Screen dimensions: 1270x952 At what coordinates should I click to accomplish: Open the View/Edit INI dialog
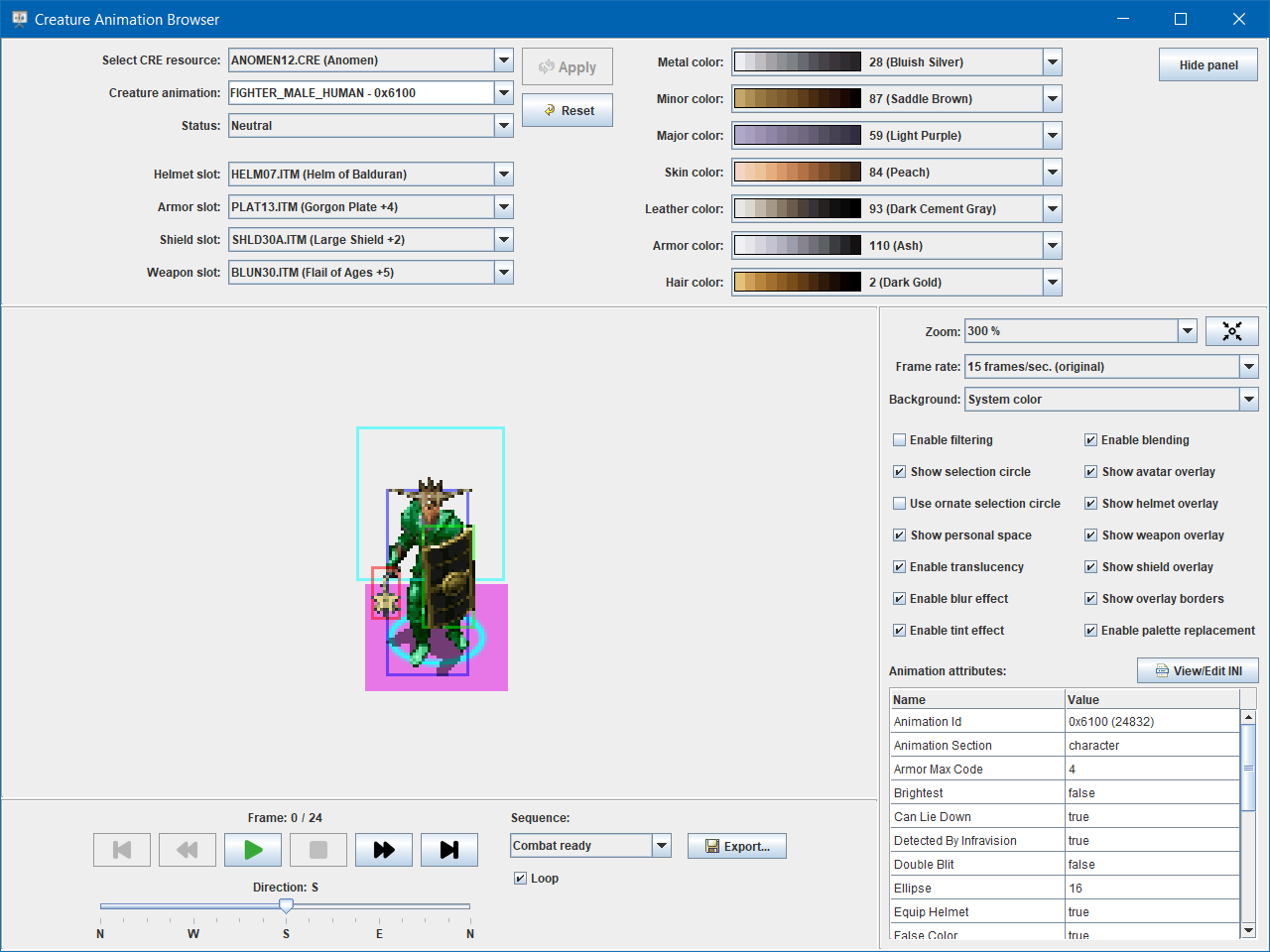point(1198,671)
